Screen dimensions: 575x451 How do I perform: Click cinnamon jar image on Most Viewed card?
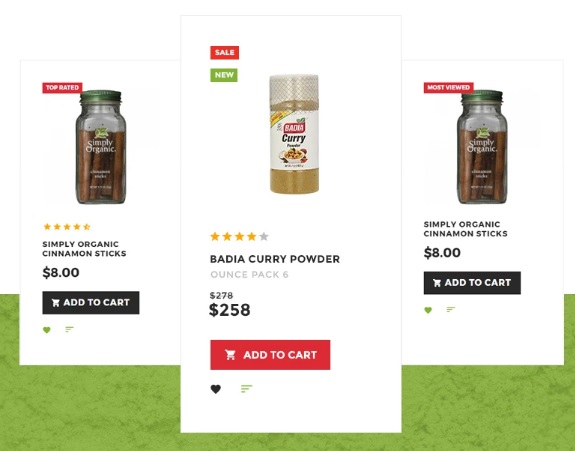coord(482,147)
